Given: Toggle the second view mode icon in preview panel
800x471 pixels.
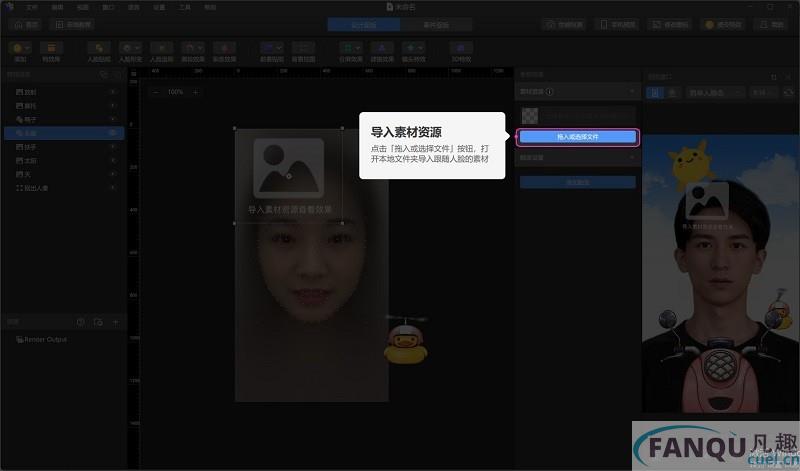Looking at the screenshot, I should click(x=672, y=92).
